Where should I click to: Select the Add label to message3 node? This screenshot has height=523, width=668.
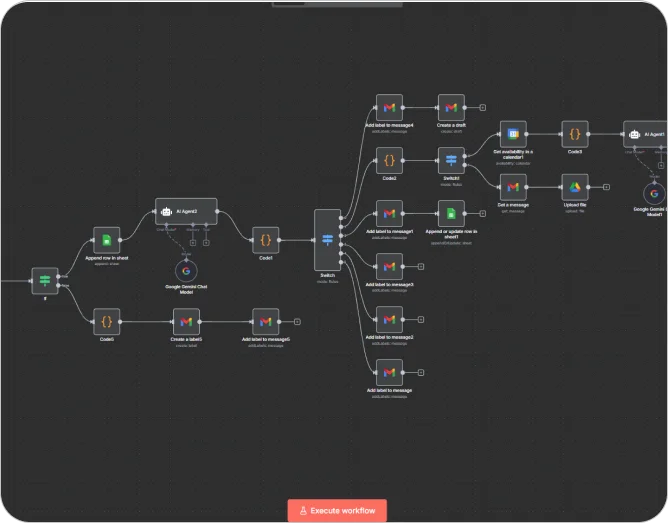[x=389, y=267]
